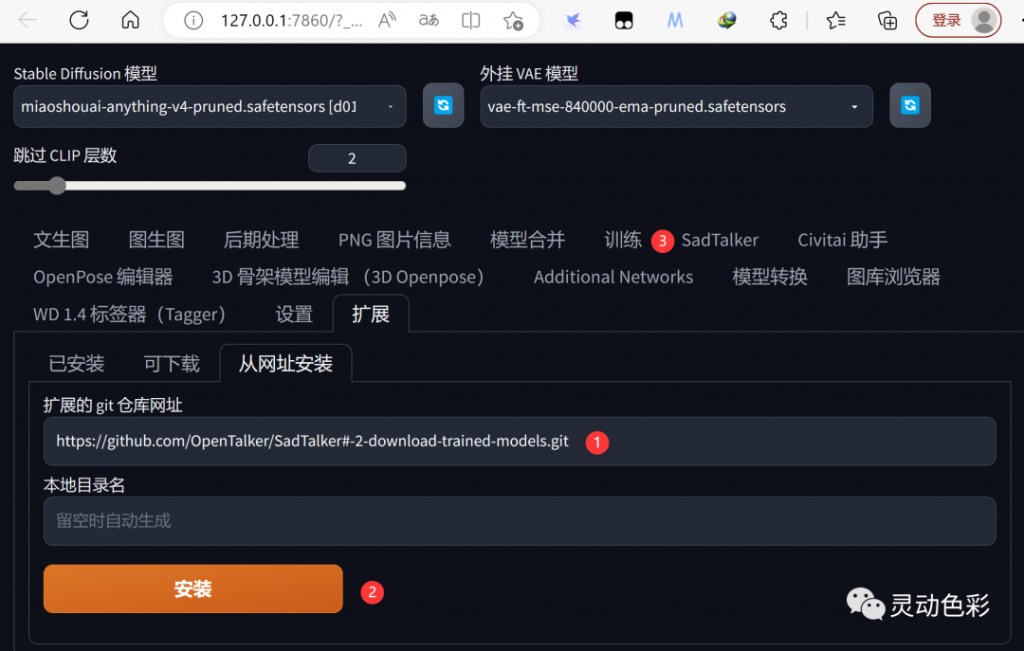
Task: Open the 3D 骨架模型编辑 tab
Action: pyautogui.click(x=348, y=277)
